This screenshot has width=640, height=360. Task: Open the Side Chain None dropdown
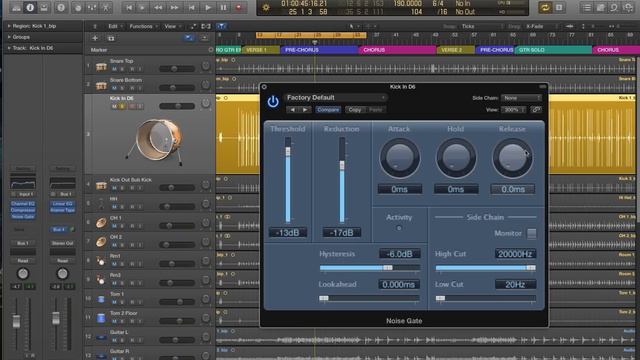(521, 98)
